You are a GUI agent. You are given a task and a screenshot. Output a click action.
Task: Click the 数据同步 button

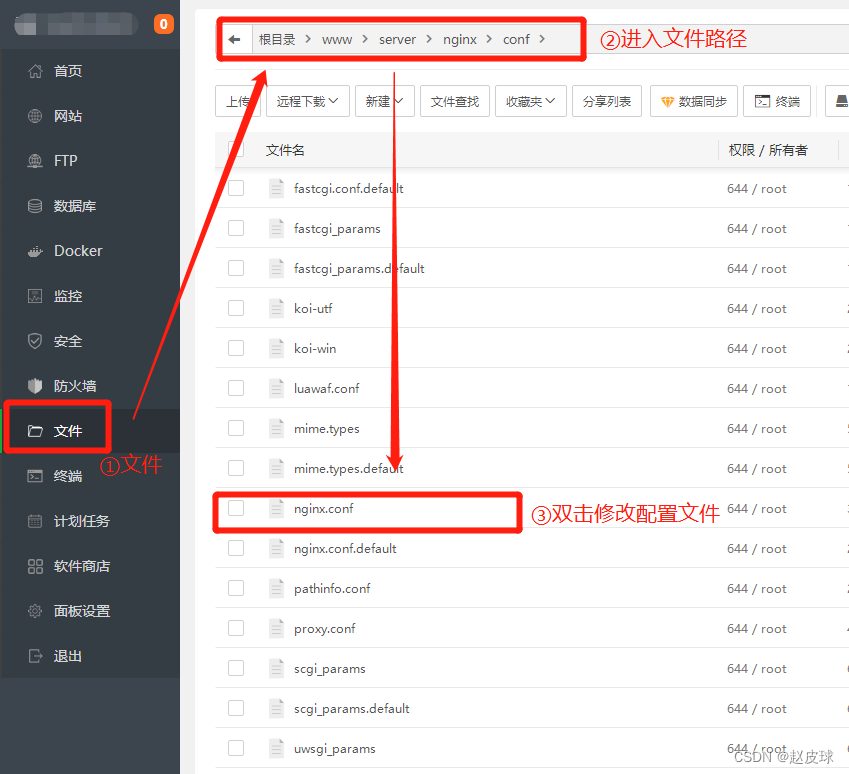point(694,101)
